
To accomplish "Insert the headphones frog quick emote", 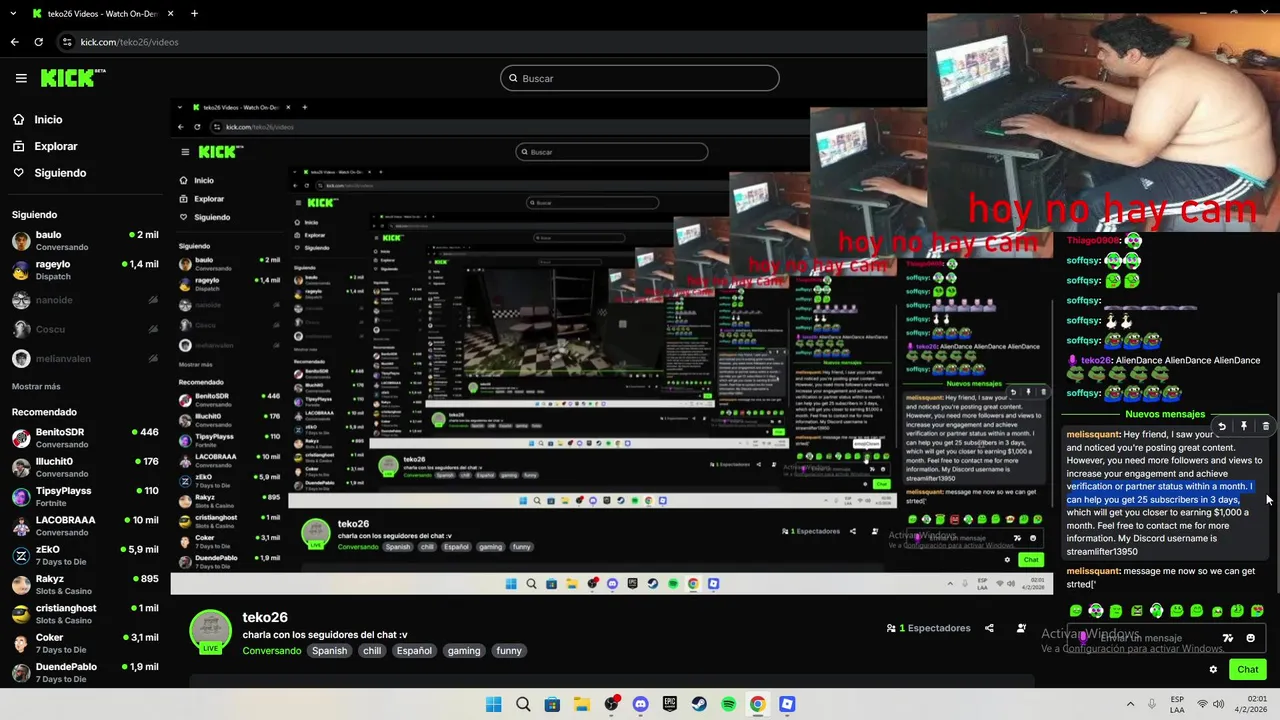I will point(1156,610).
